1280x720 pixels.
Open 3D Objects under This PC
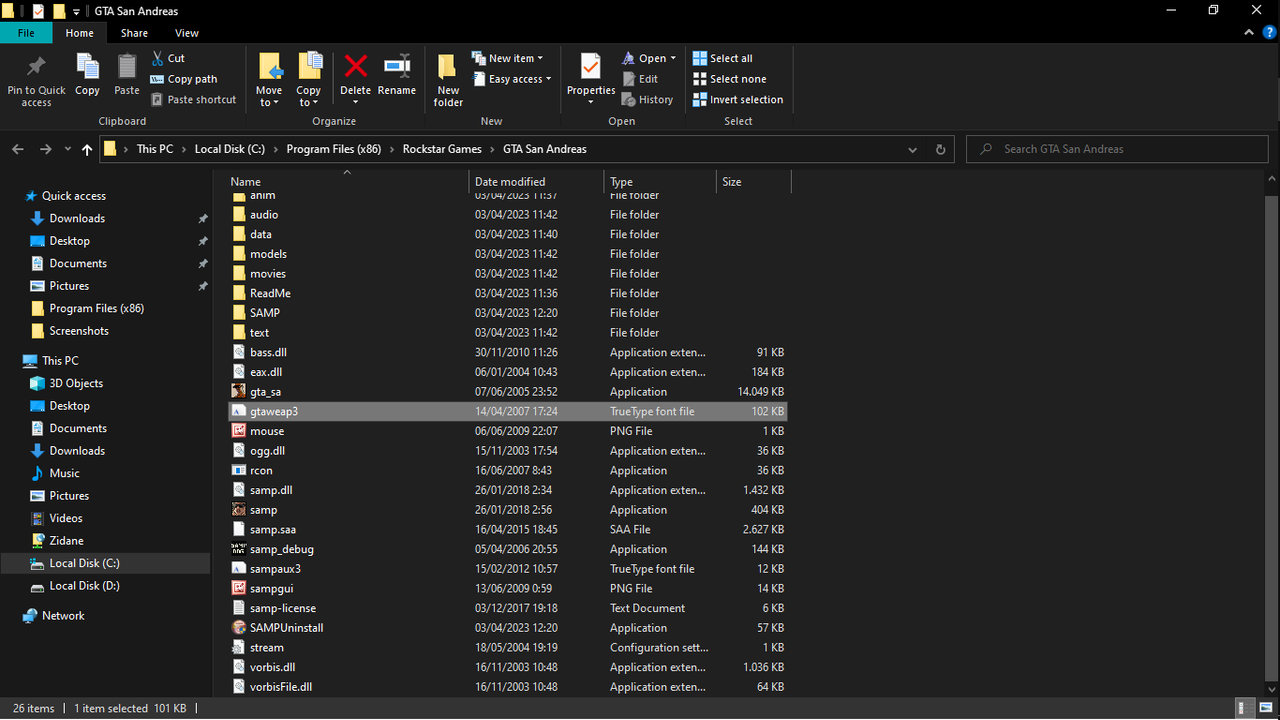point(76,383)
